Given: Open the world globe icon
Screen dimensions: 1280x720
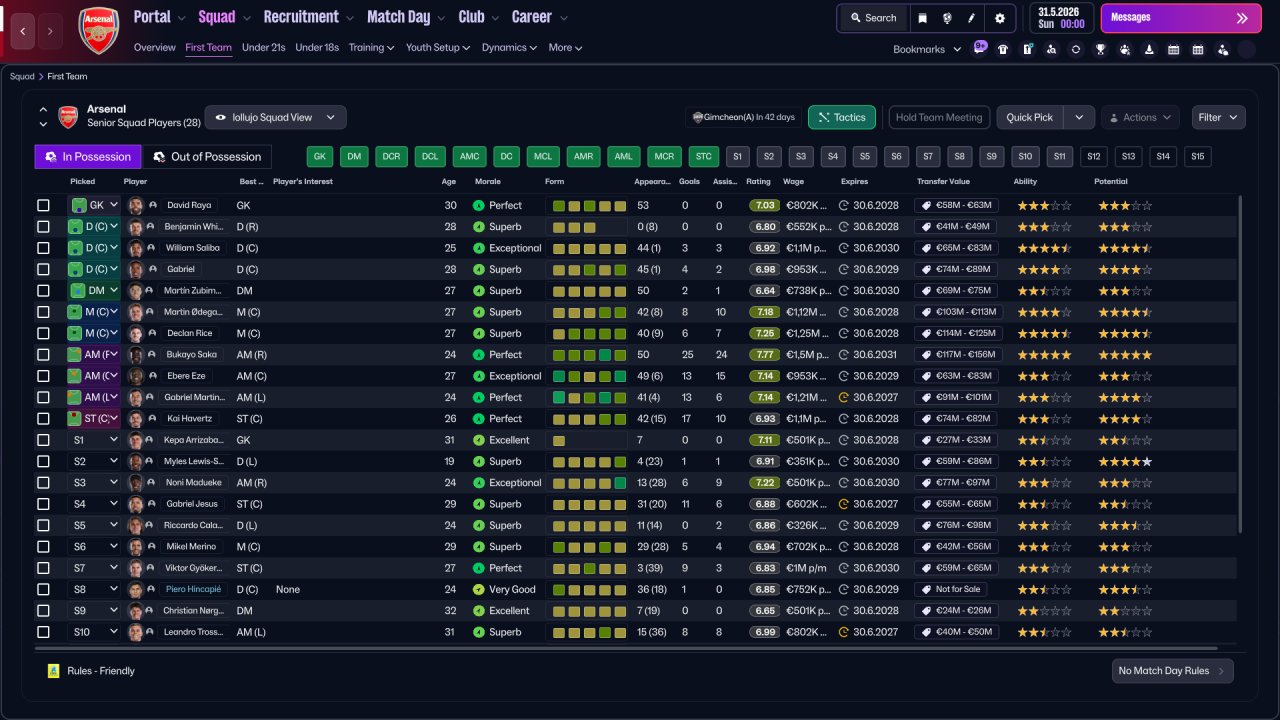Looking at the screenshot, I should click(947, 18).
